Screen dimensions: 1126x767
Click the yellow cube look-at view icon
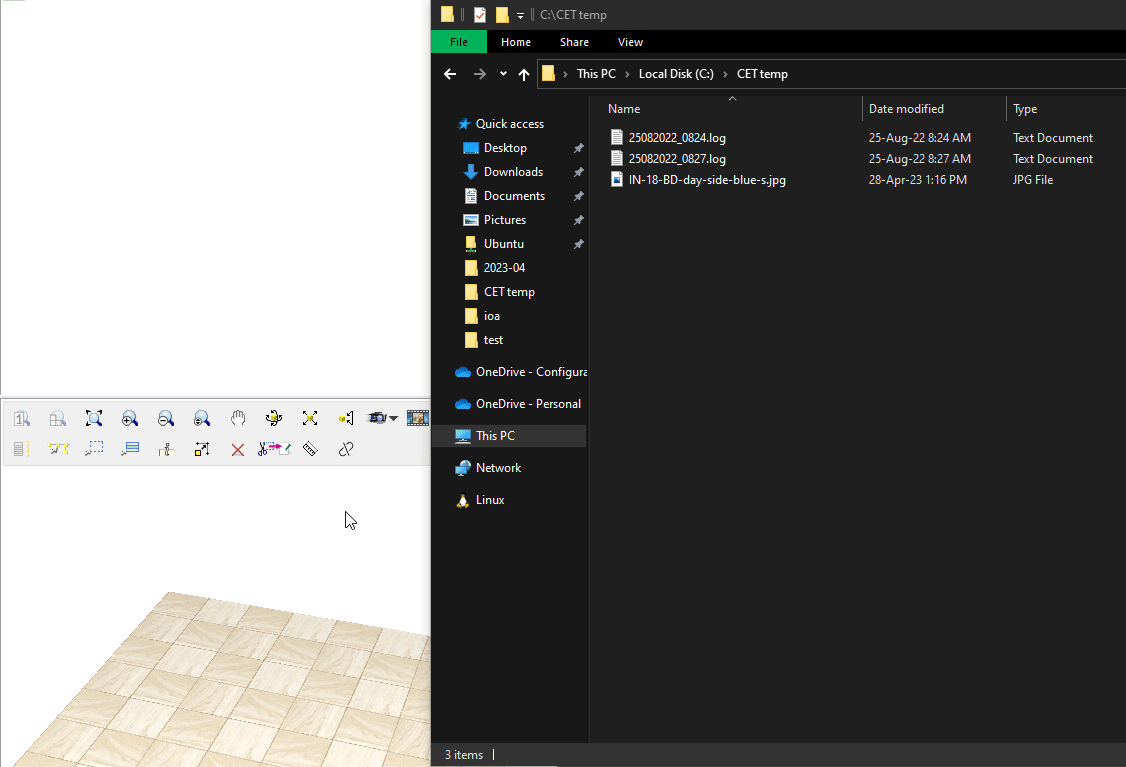(346, 418)
